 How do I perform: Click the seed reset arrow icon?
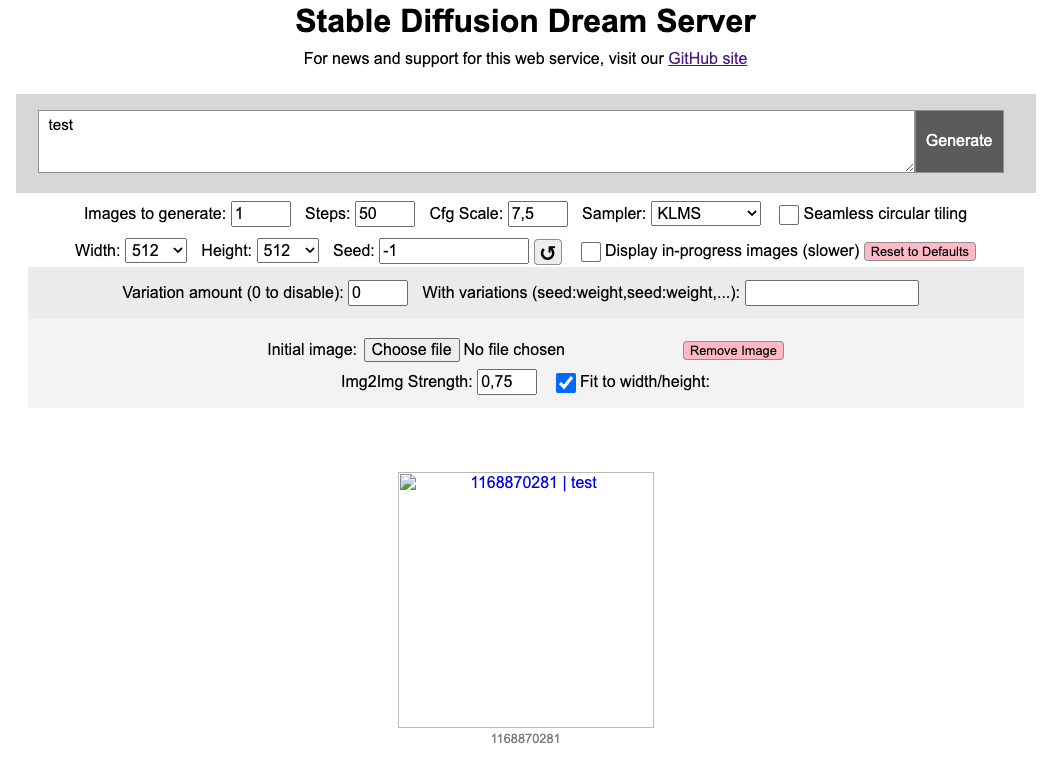pos(547,252)
